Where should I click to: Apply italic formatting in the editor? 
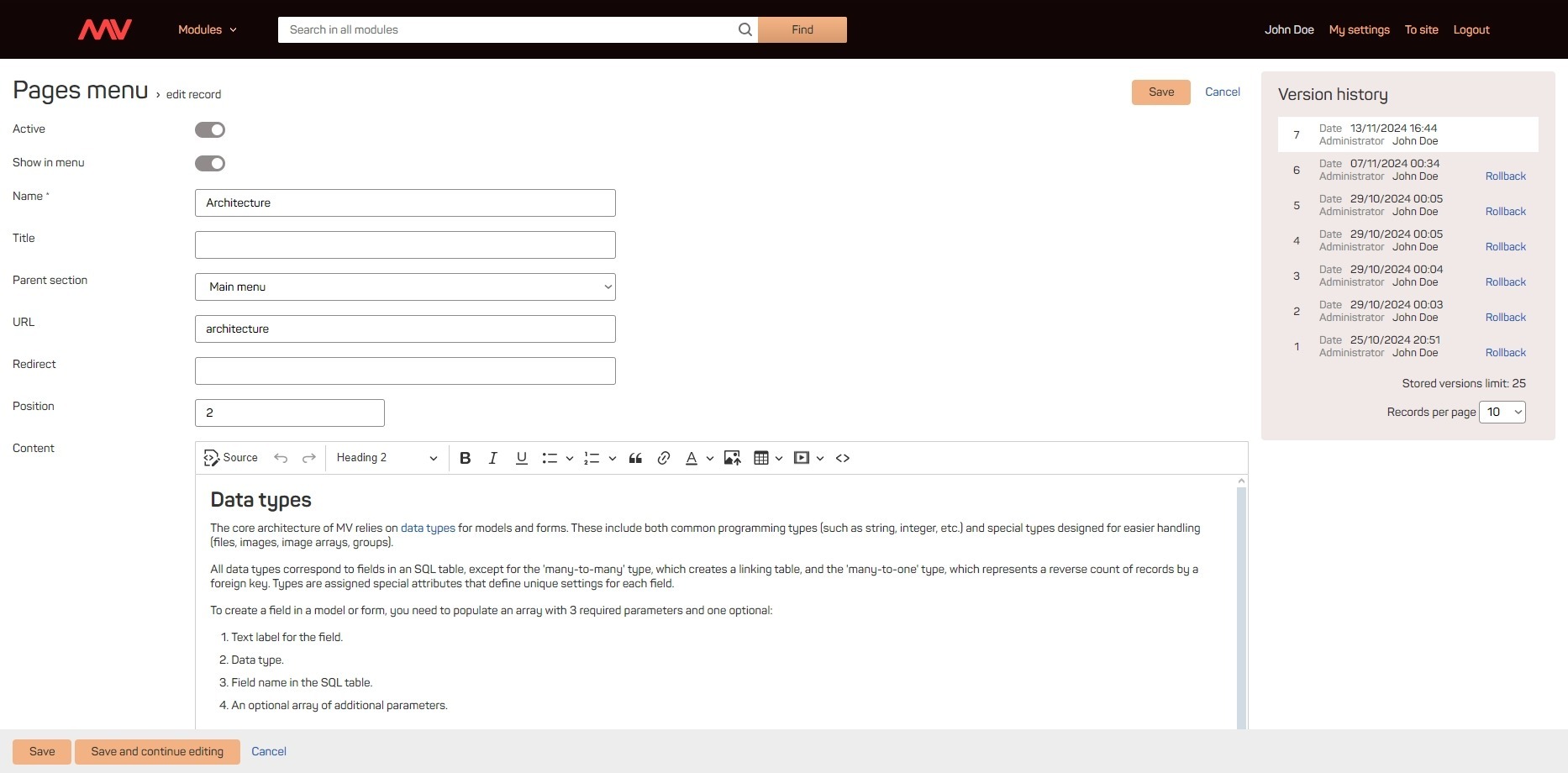tap(493, 458)
